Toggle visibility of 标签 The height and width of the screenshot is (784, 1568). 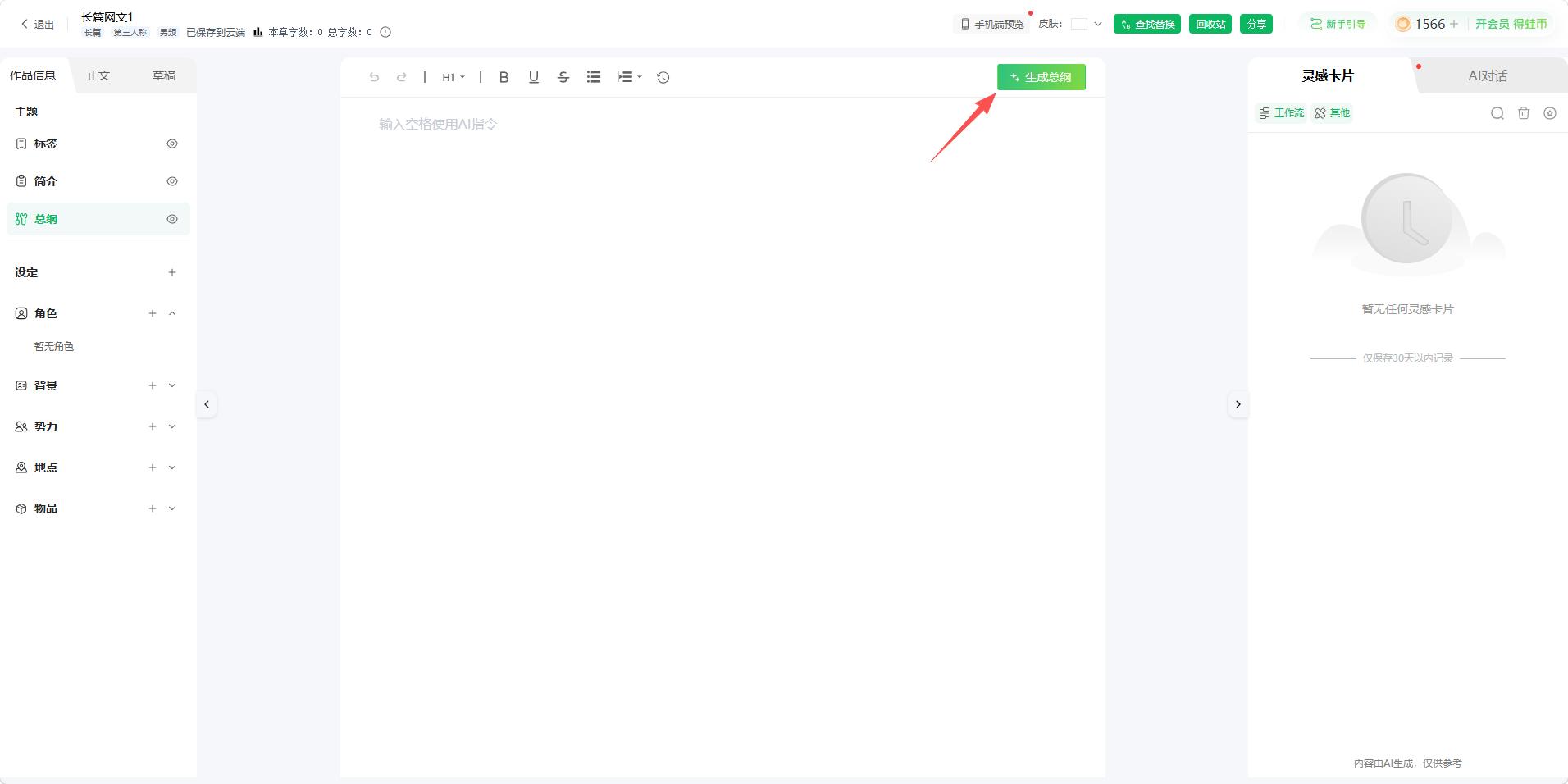click(172, 144)
